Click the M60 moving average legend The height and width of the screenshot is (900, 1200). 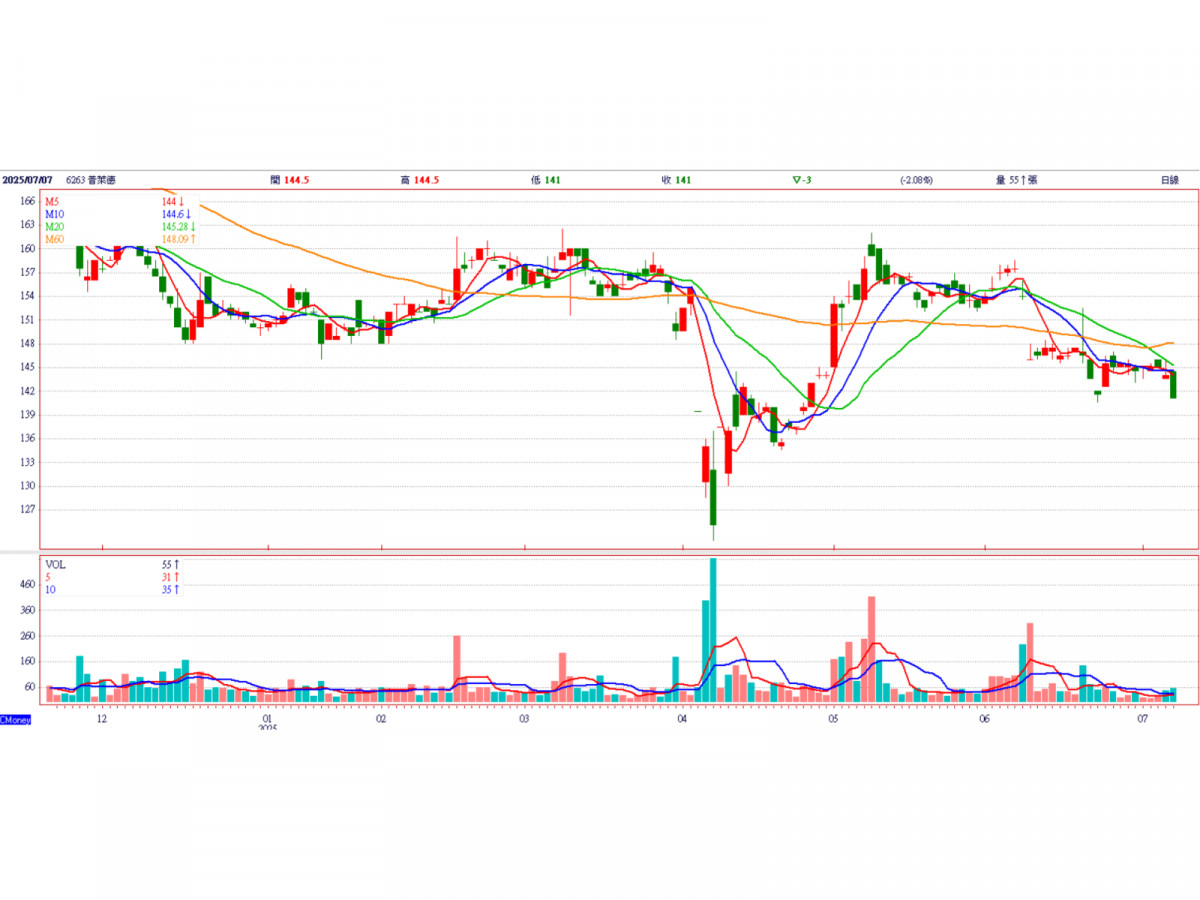(55, 238)
